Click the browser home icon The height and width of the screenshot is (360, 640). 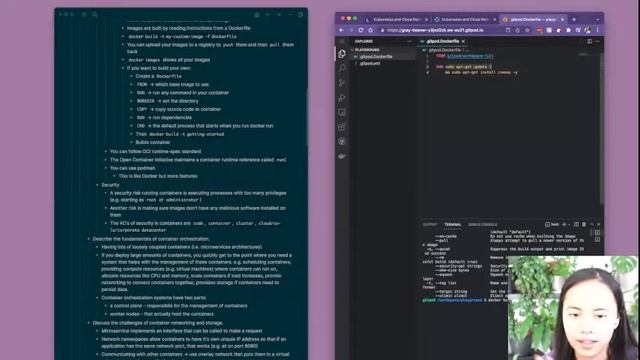coord(371,30)
